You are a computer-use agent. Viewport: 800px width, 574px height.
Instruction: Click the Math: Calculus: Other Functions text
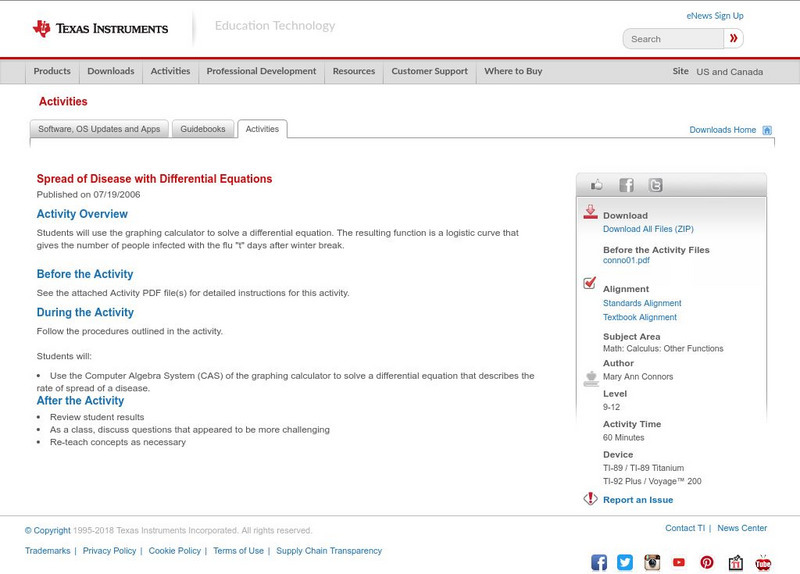[x=663, y=349]
